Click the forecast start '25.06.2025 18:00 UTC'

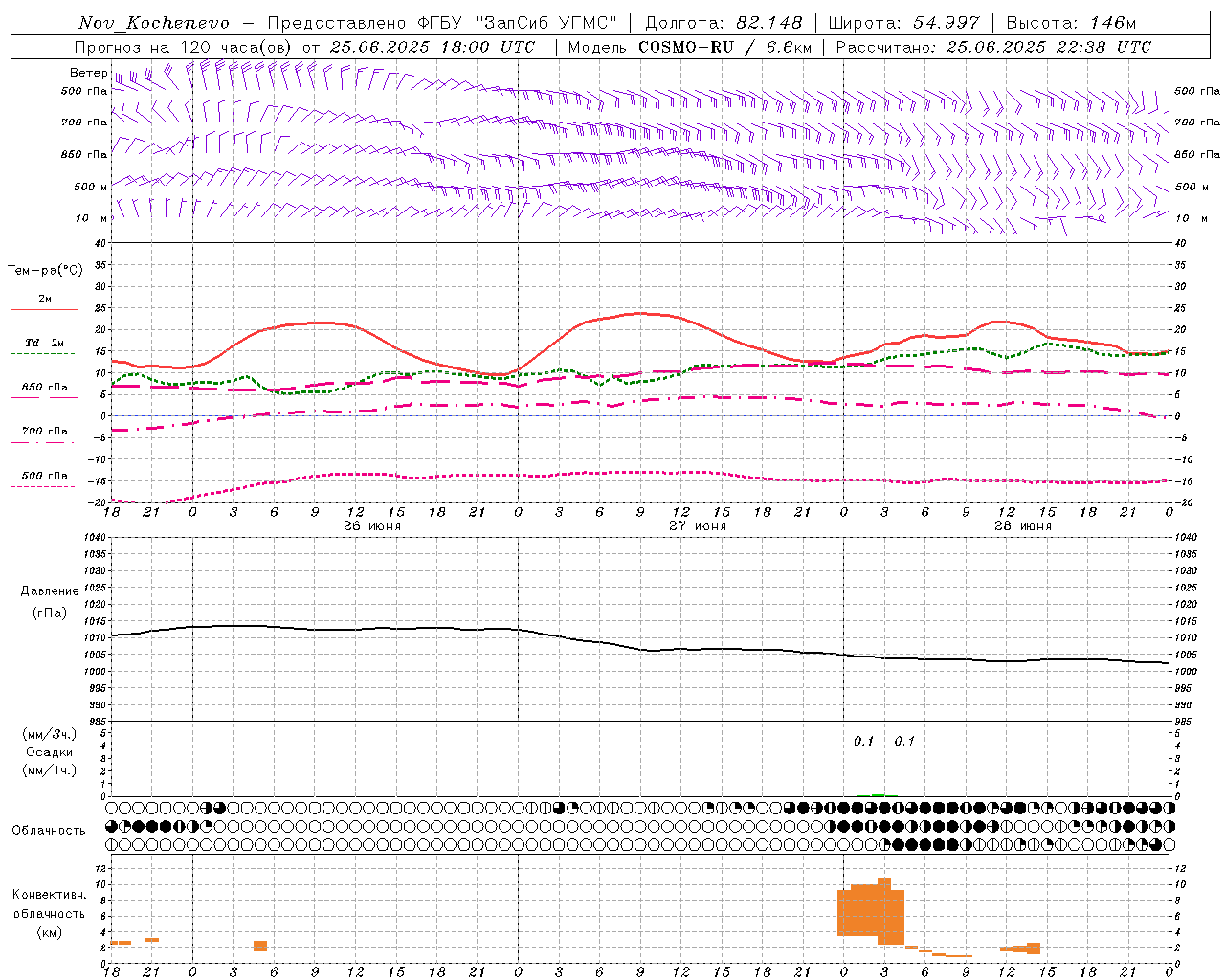click(x=433, y=47)
